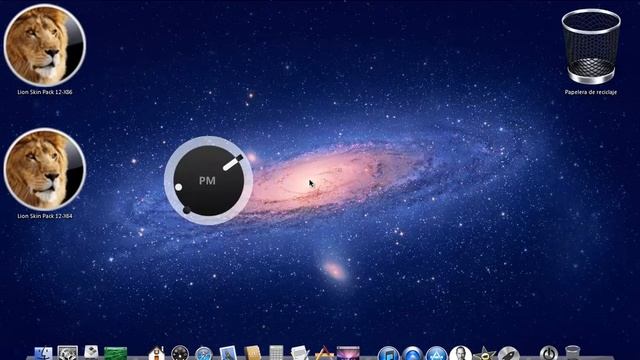Select the "Lion Skin Pack 12-X86" label

(44, 92)
